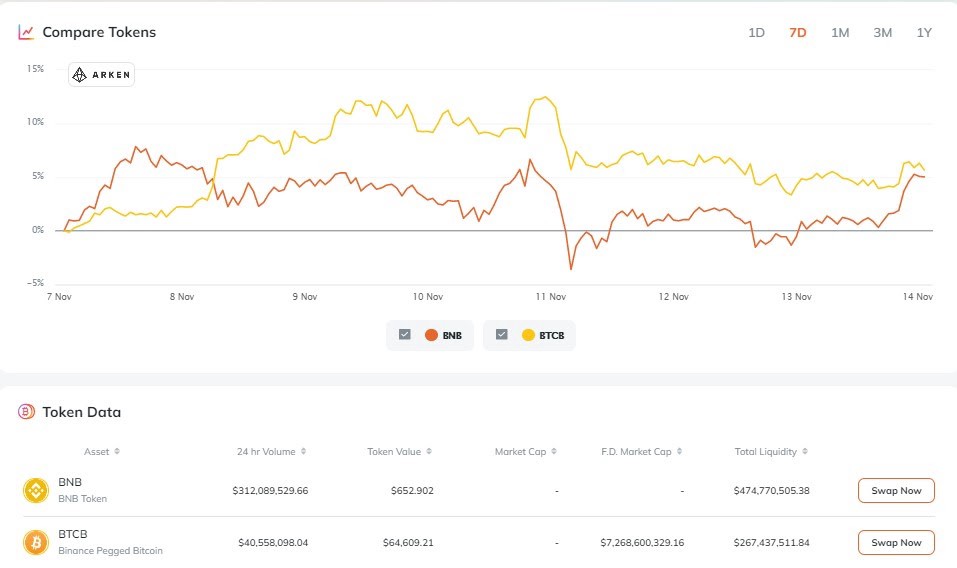The height and width of the screenshot is (568, 957).
Task: Sort the table by Market Cap
Action: point(525,451)
